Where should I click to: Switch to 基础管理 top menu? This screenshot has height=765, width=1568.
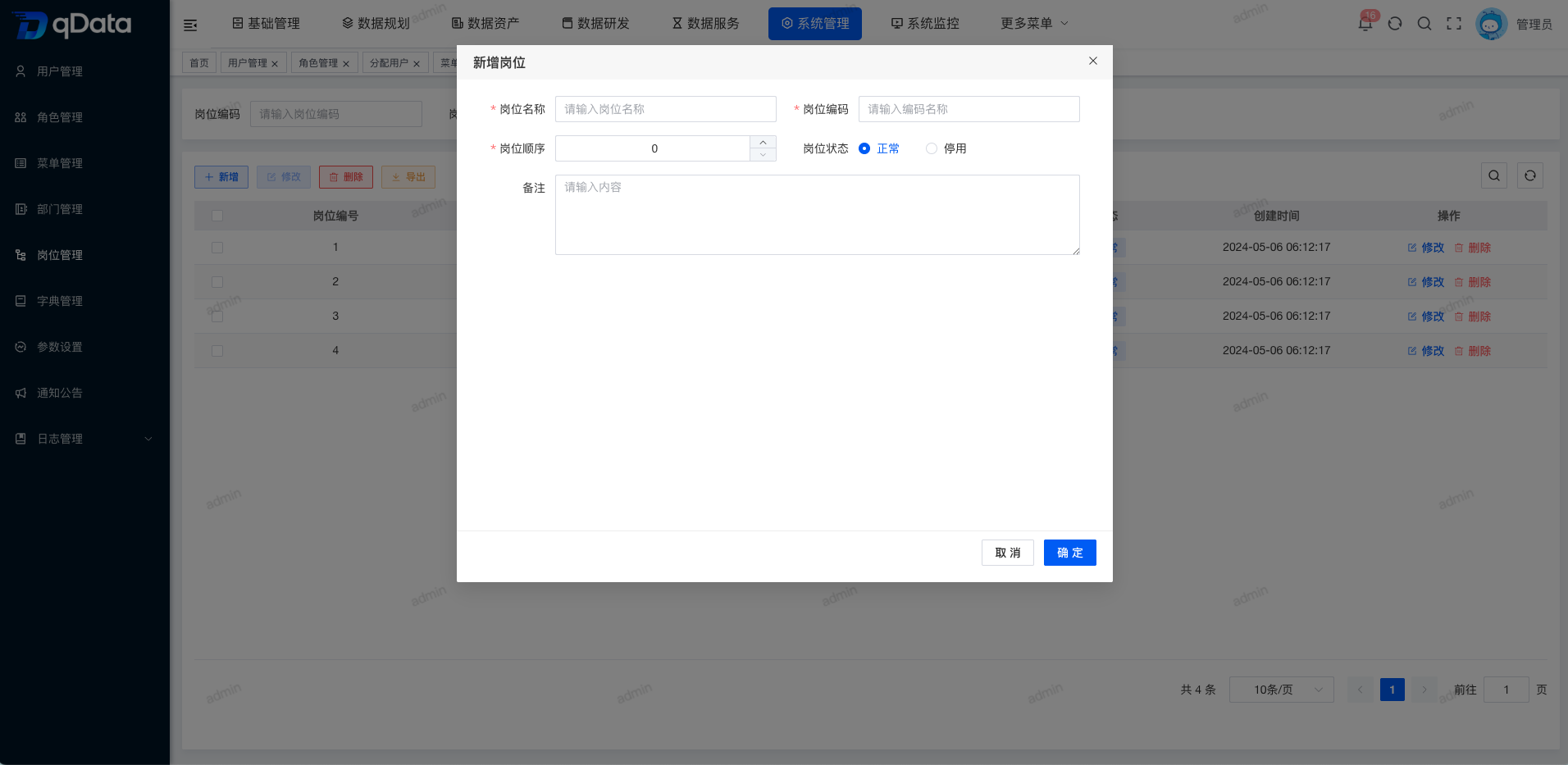(266, 24)
